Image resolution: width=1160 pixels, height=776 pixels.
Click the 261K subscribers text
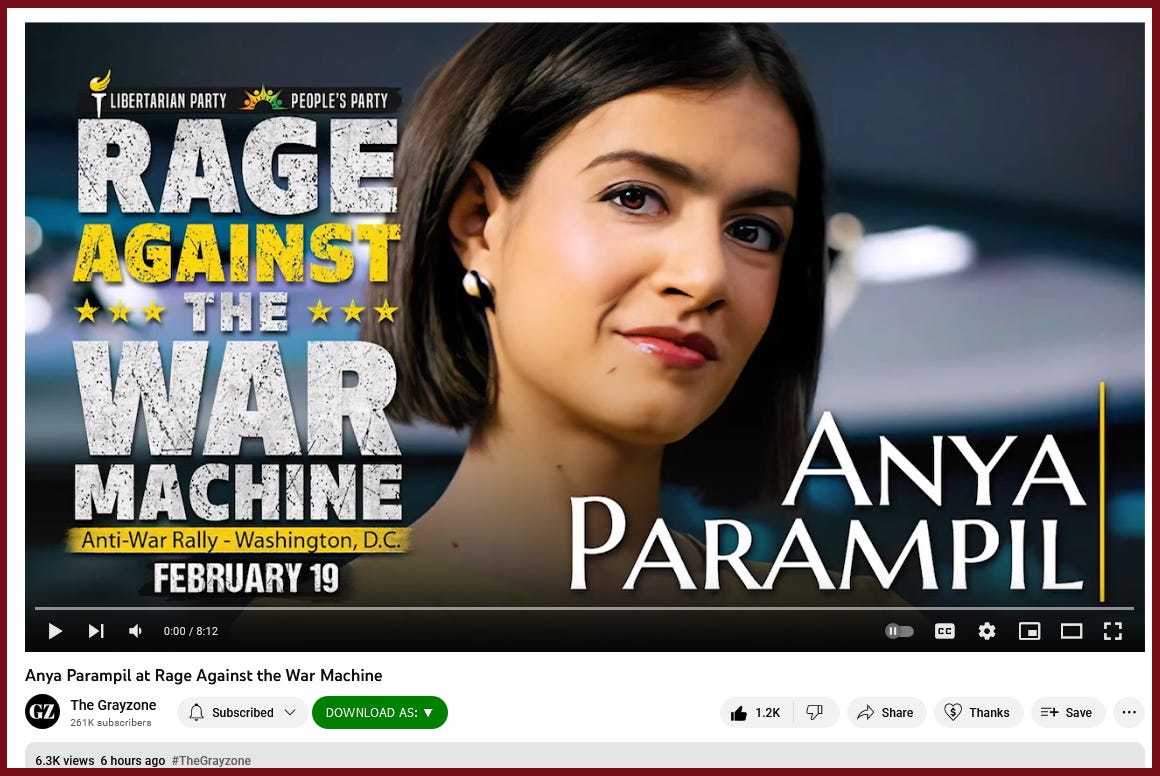111,723
